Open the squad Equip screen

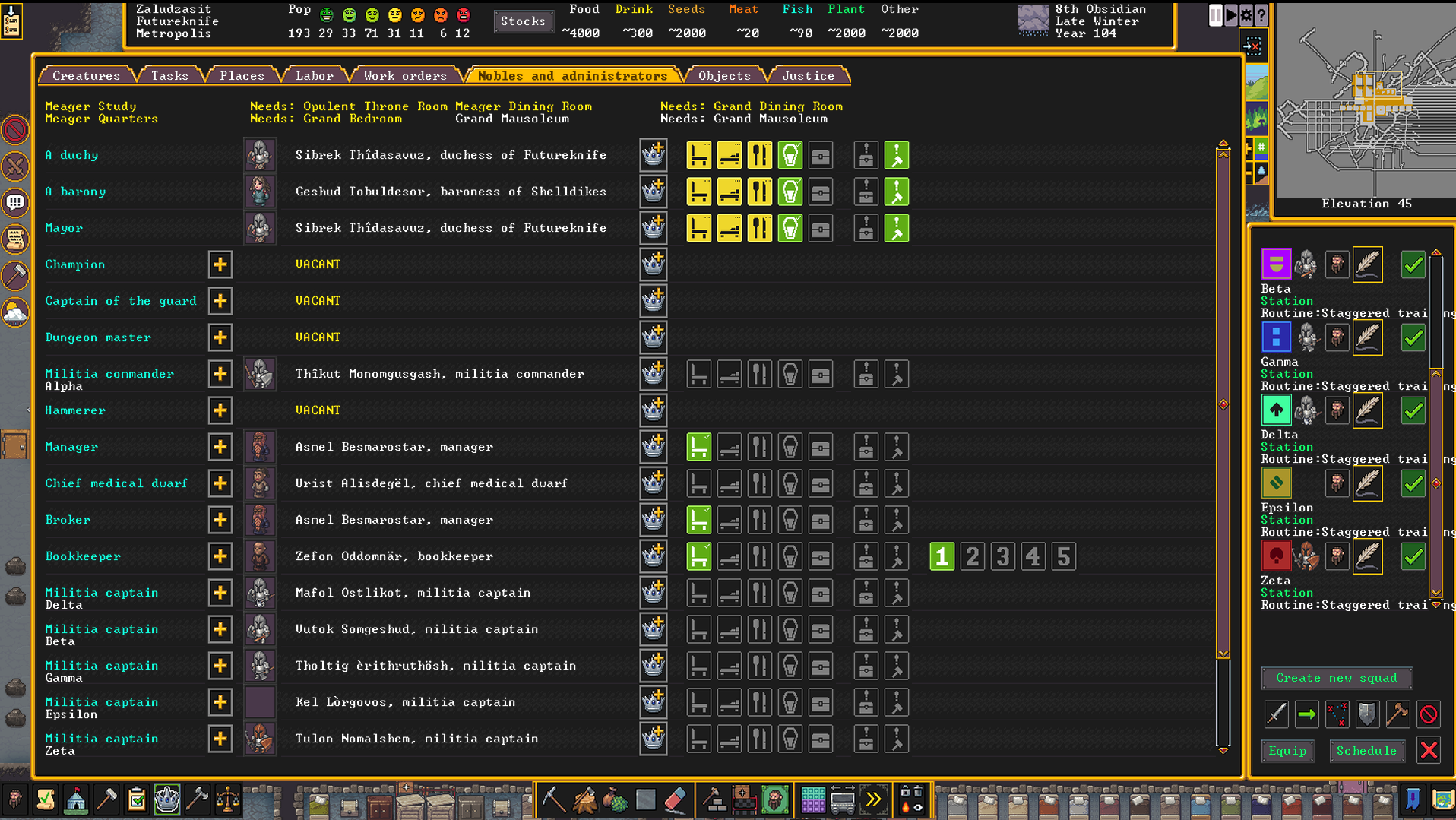(1287, 750)
